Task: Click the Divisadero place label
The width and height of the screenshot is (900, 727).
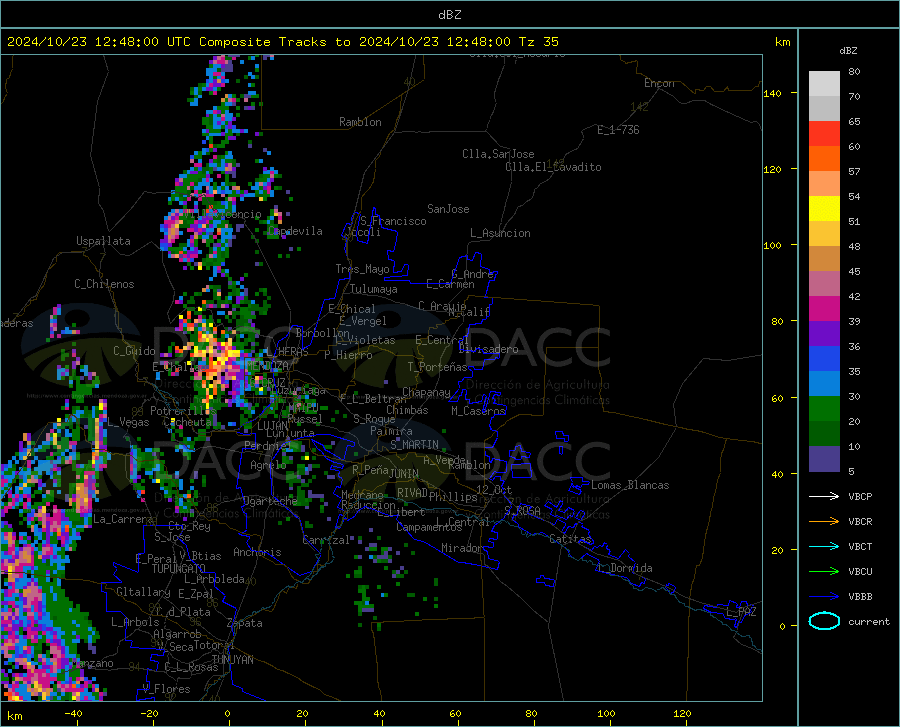Action: [488, 349]
